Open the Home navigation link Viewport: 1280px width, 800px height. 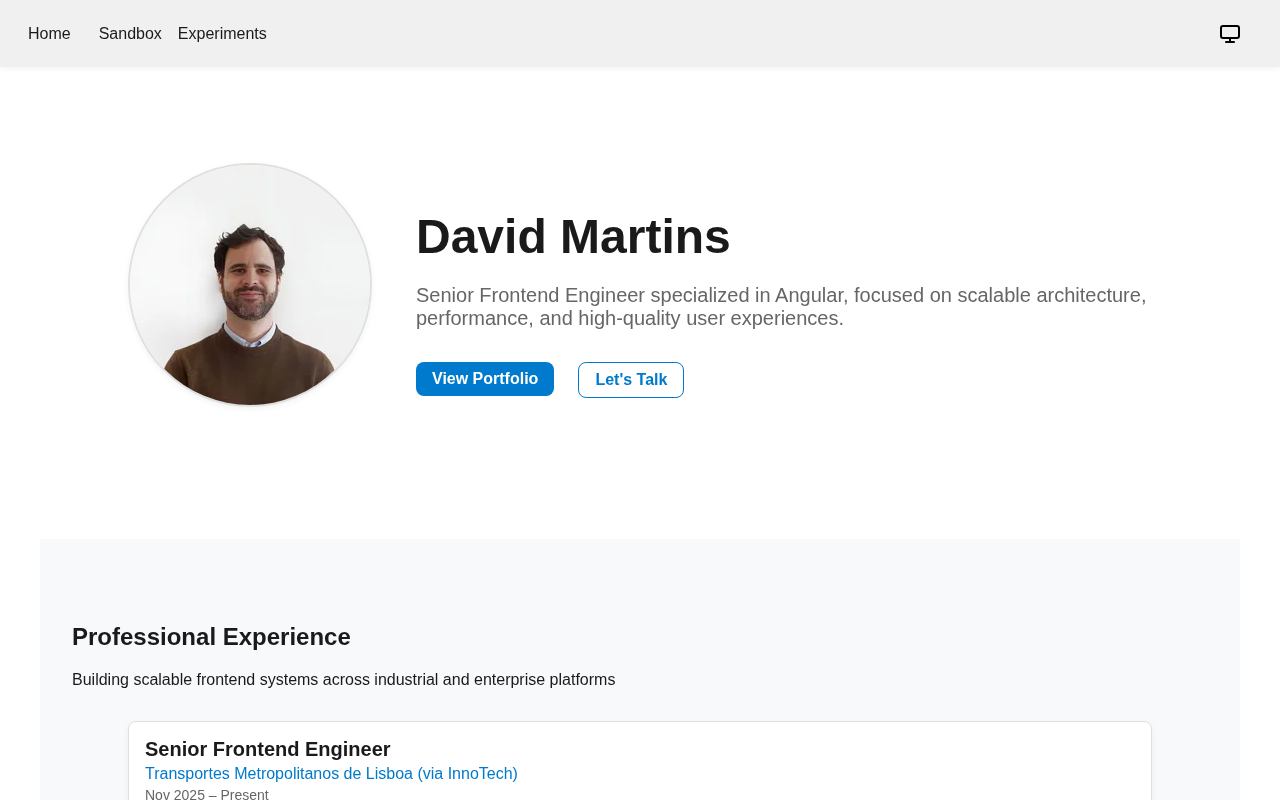[49, 34]
